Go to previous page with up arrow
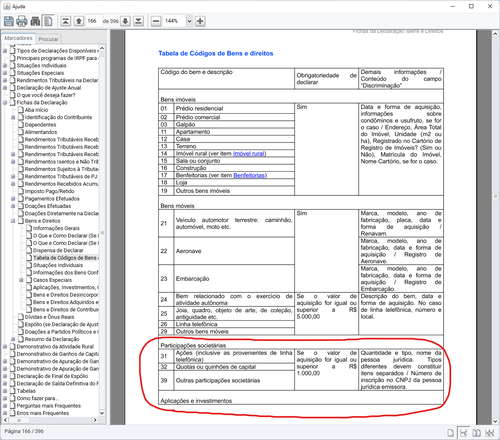This screenshot has width=500, height=440. click(79, 21)
